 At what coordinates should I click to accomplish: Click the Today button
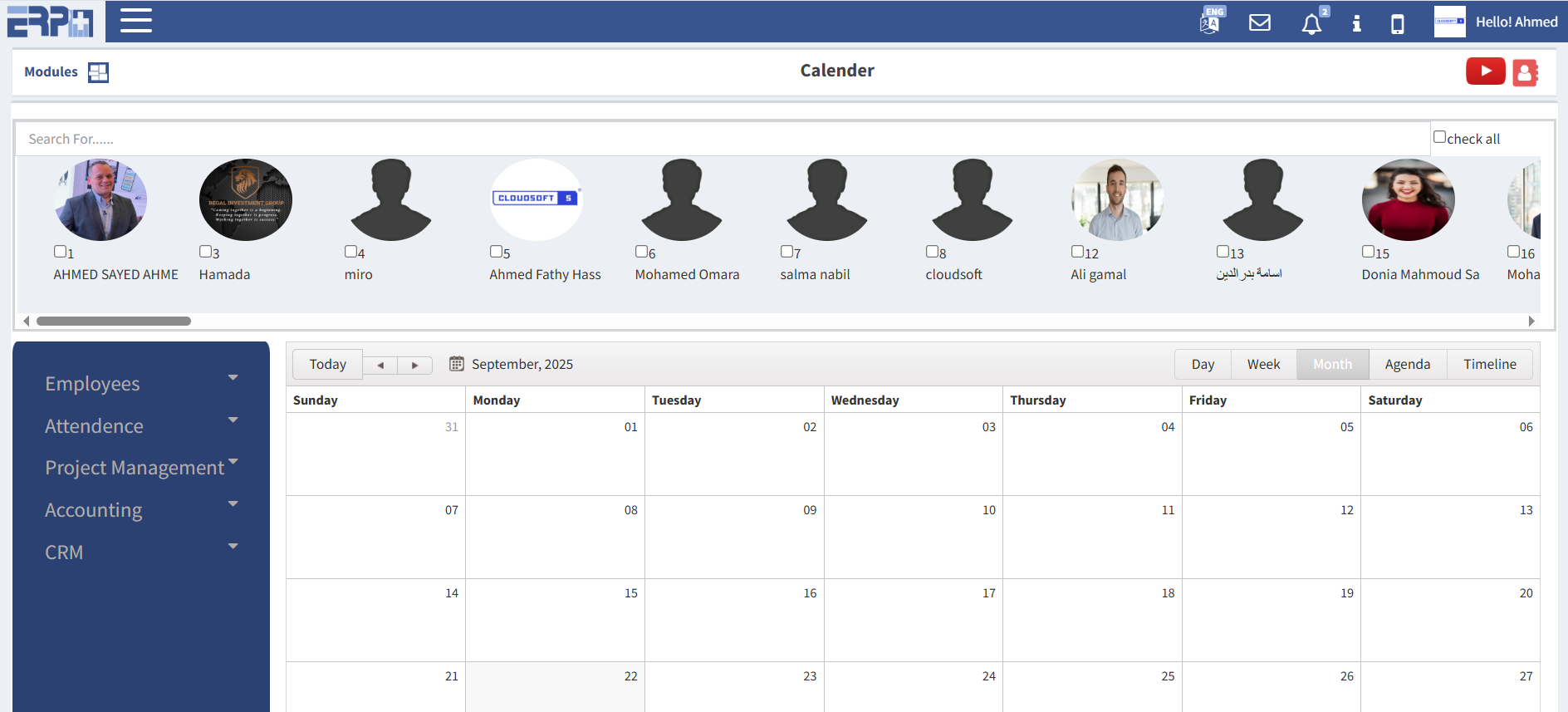327,364
